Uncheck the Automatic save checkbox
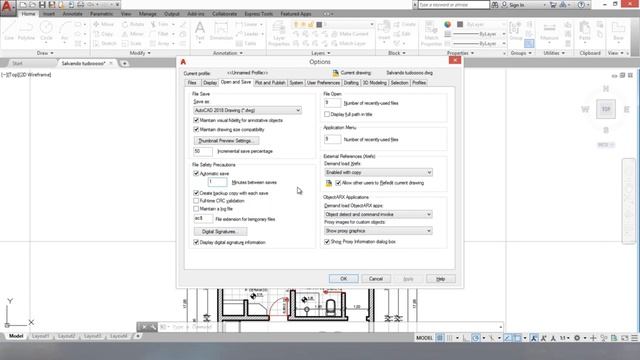Viewport: 640px width, 360px height. [196, 173]
